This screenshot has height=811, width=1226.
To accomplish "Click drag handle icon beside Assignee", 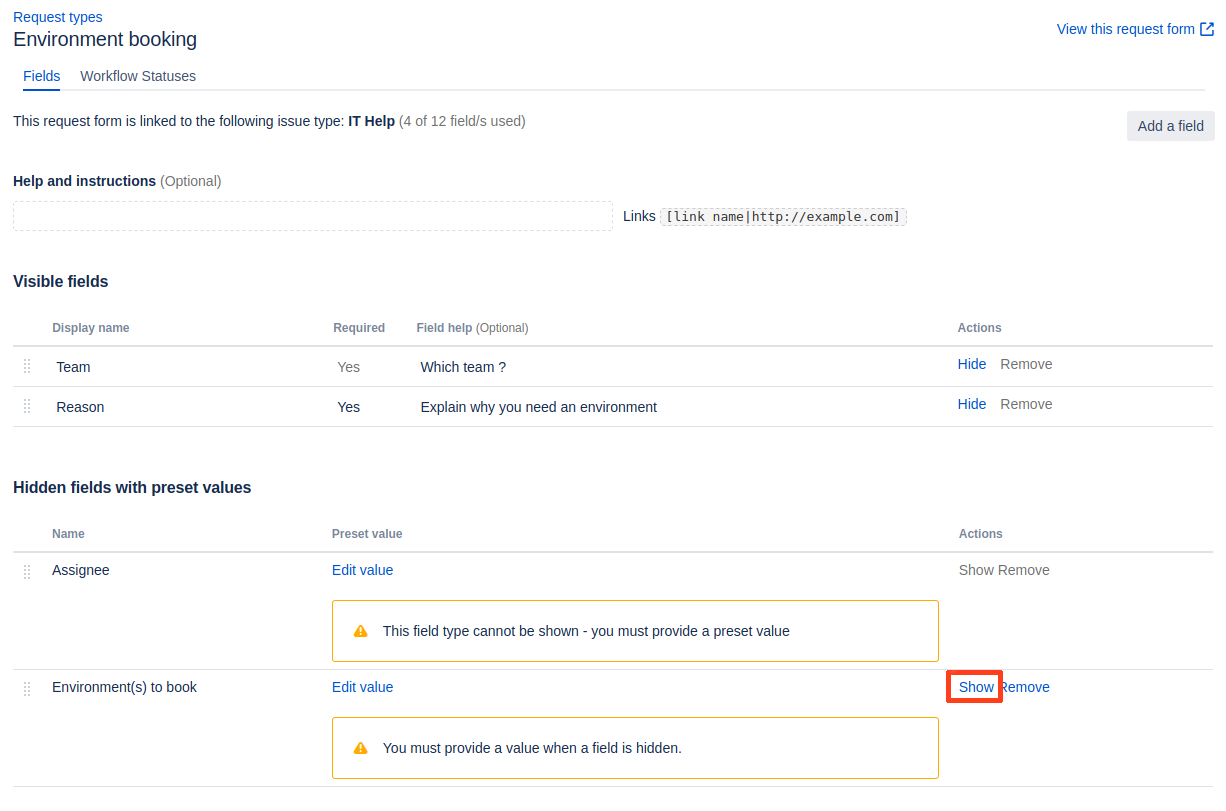I will pyautogui.click(x=27, y=571).
